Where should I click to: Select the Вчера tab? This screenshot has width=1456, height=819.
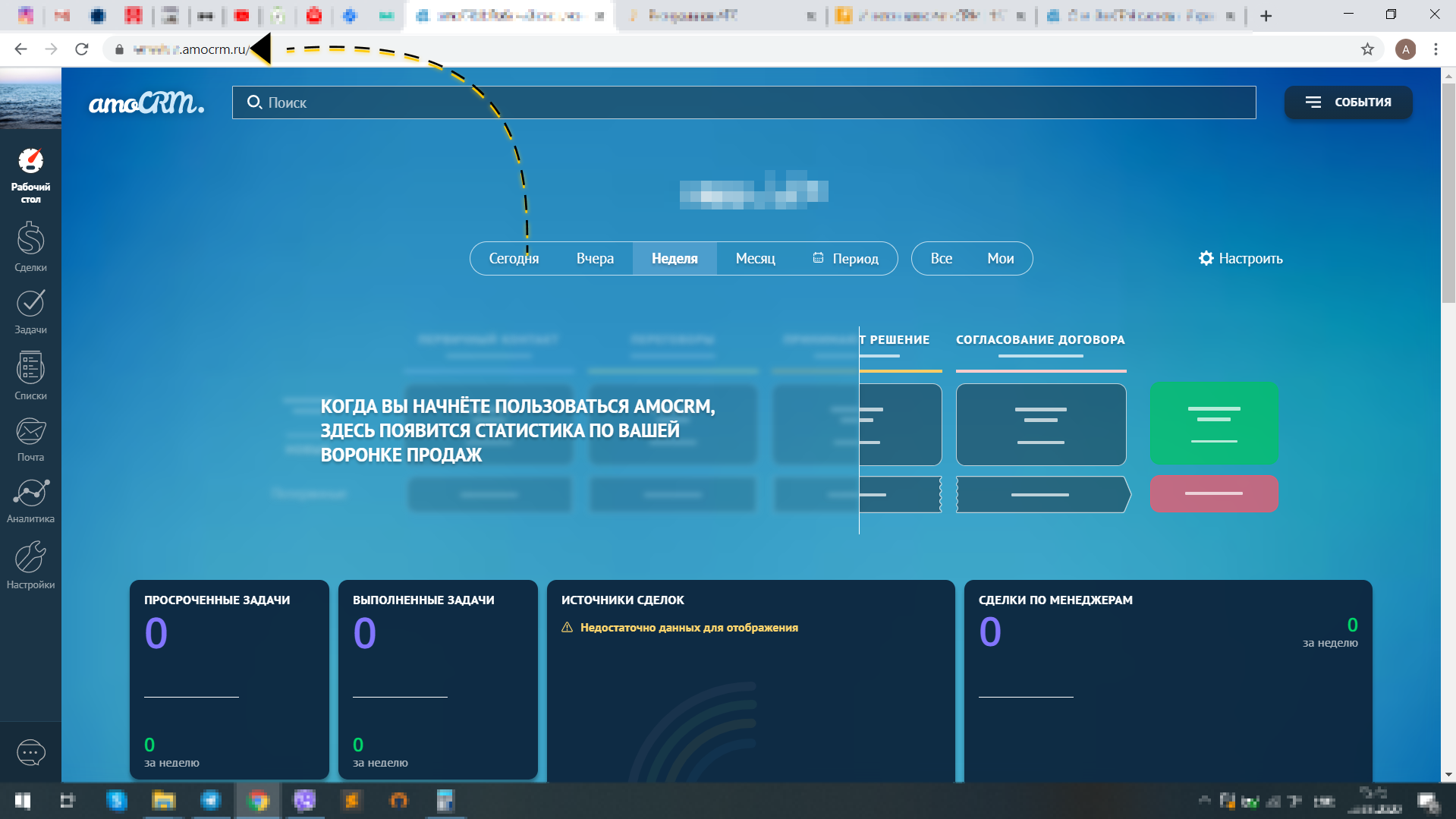tap(595, 258)
